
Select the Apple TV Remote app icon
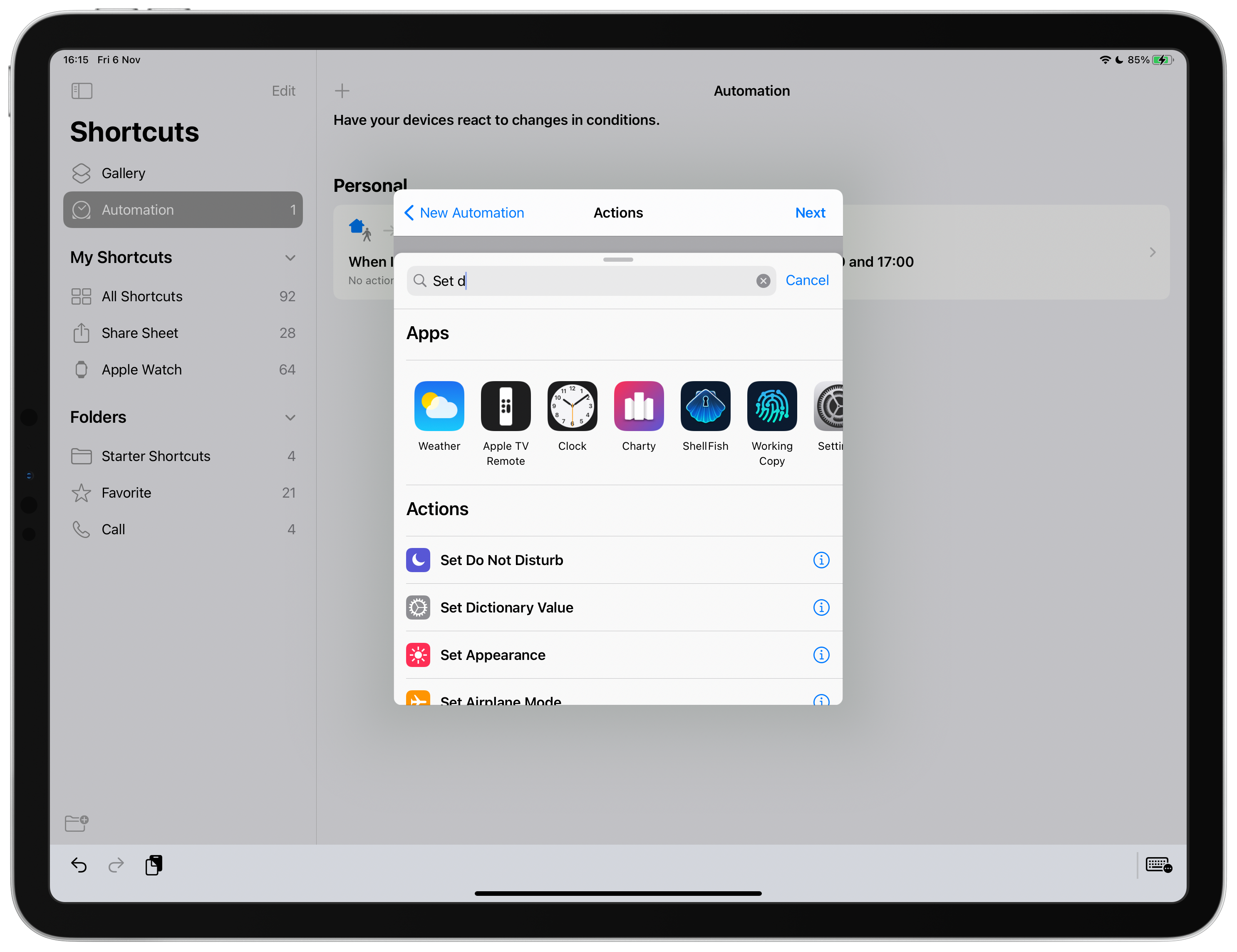click(x=505, y=406)
